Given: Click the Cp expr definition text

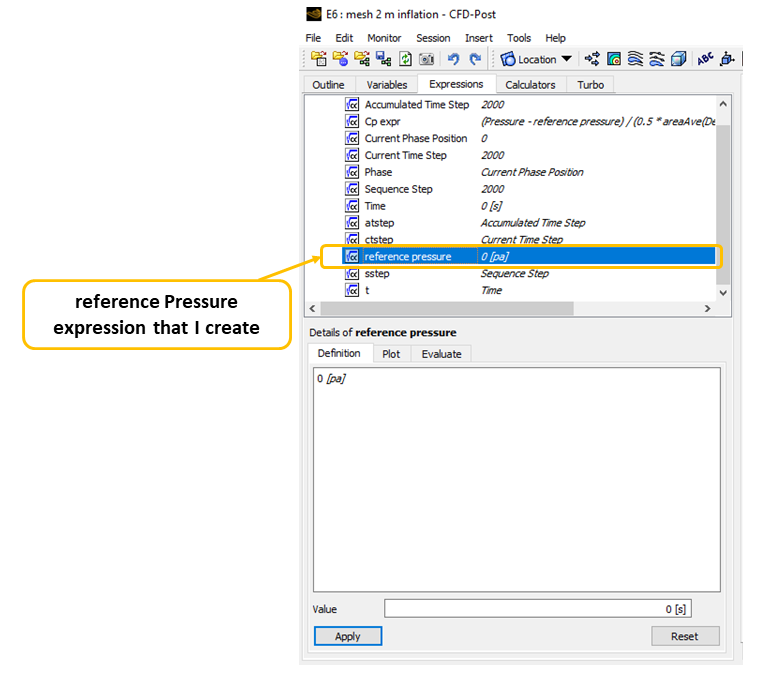Looking at the screenshot, I should tap(598, 122).
